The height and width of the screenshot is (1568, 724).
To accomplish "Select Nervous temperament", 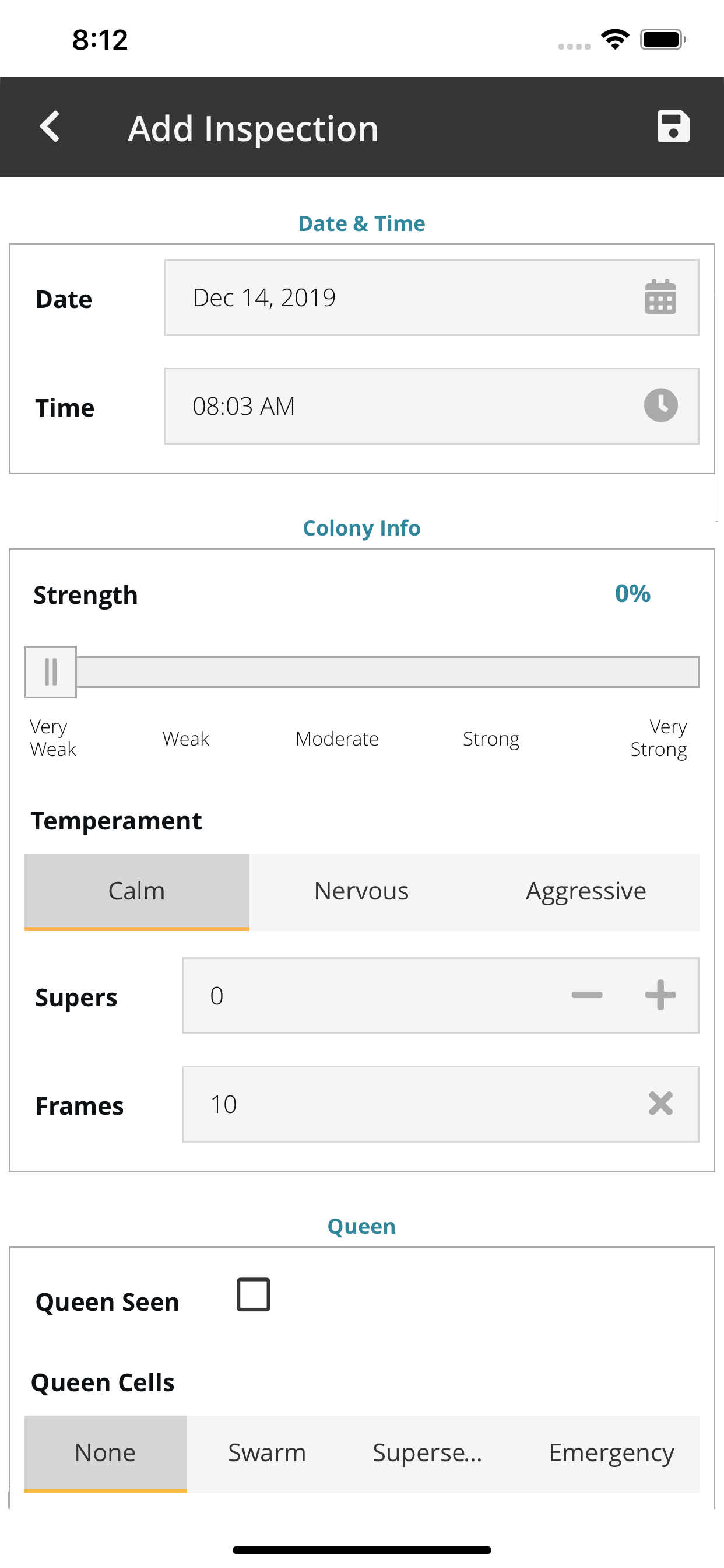I will (361, 891).
